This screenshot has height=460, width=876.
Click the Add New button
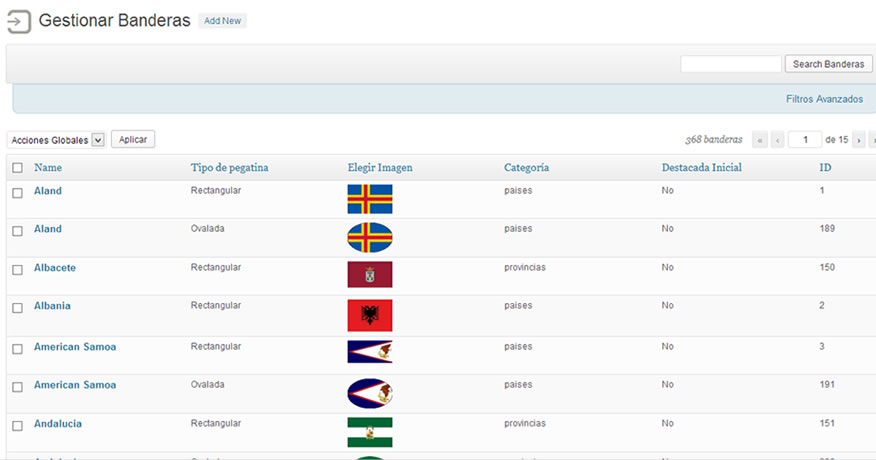222,21
